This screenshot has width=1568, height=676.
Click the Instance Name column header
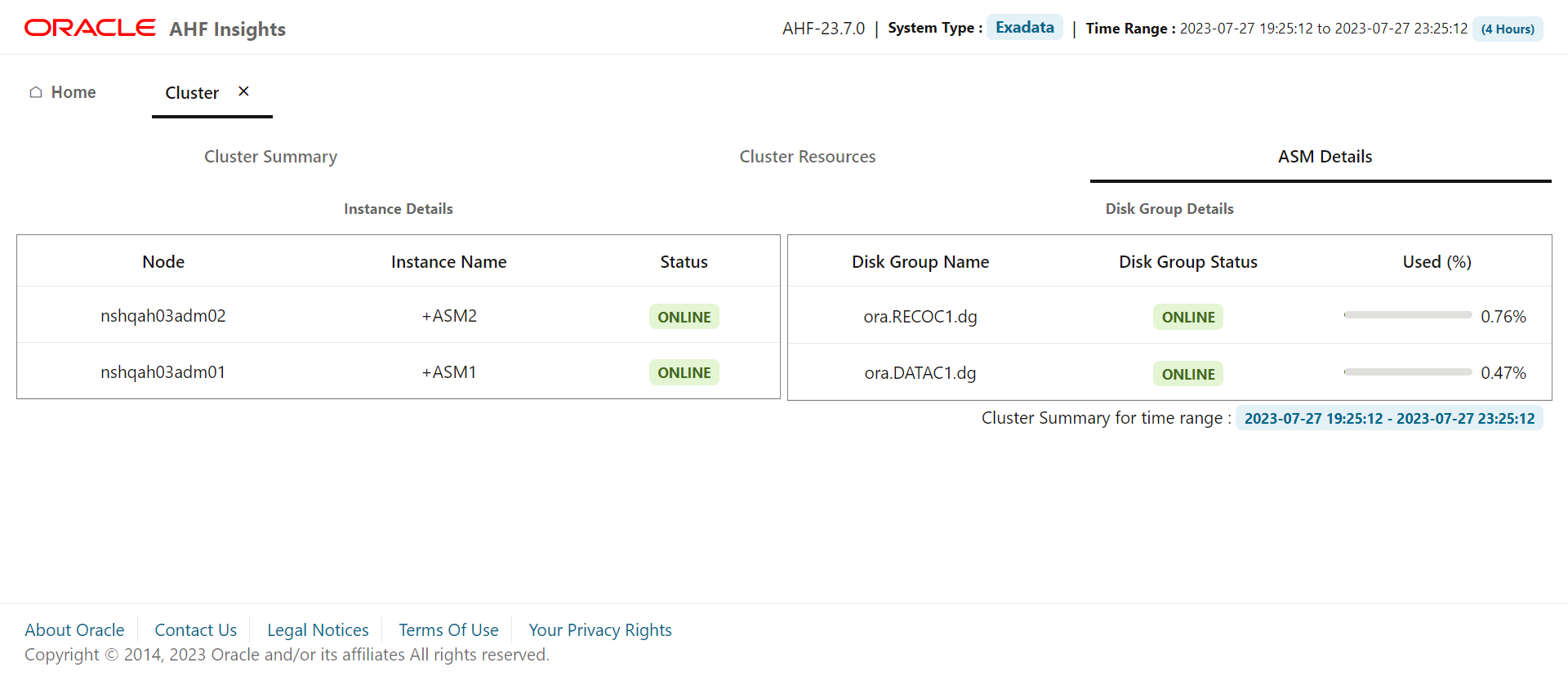tap(449, 262)
